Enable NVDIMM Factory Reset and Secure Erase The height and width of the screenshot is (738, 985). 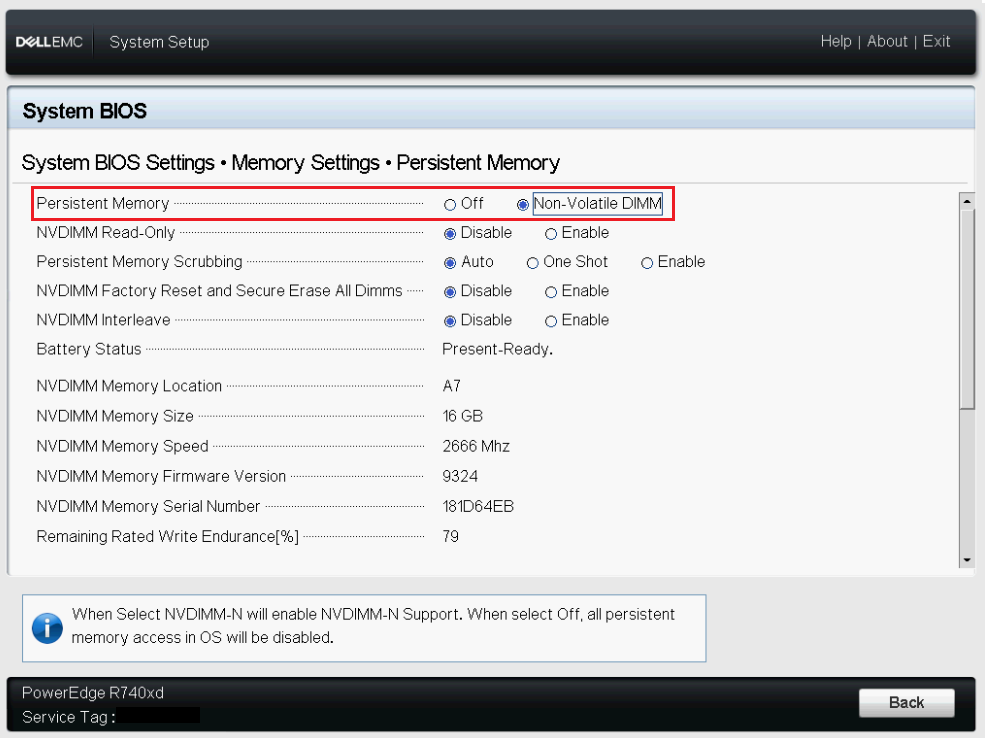(x=551, y=291)
